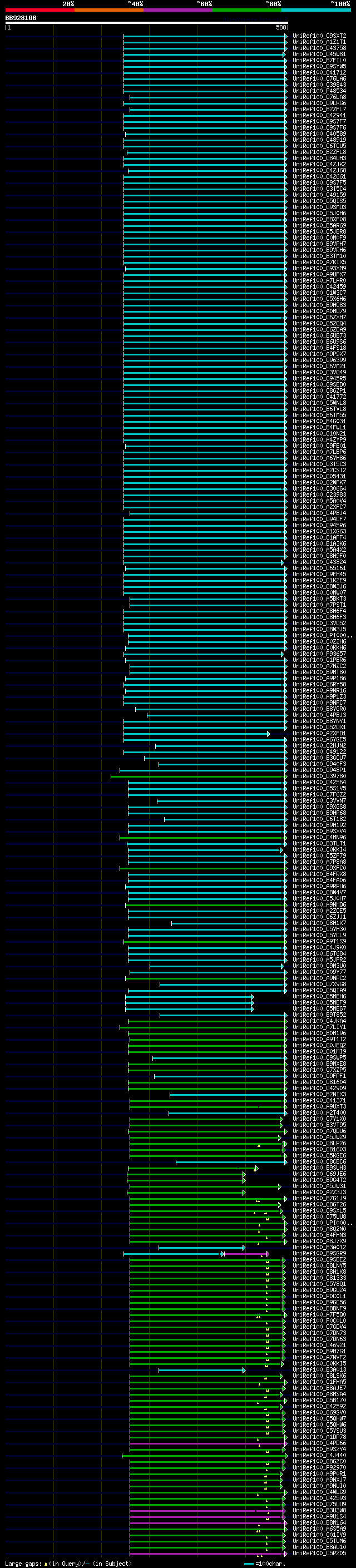This screenshot has height=1568, width=356.
Task: Select the label UniRef100_A9T1S9
Action: coord(319,941)
